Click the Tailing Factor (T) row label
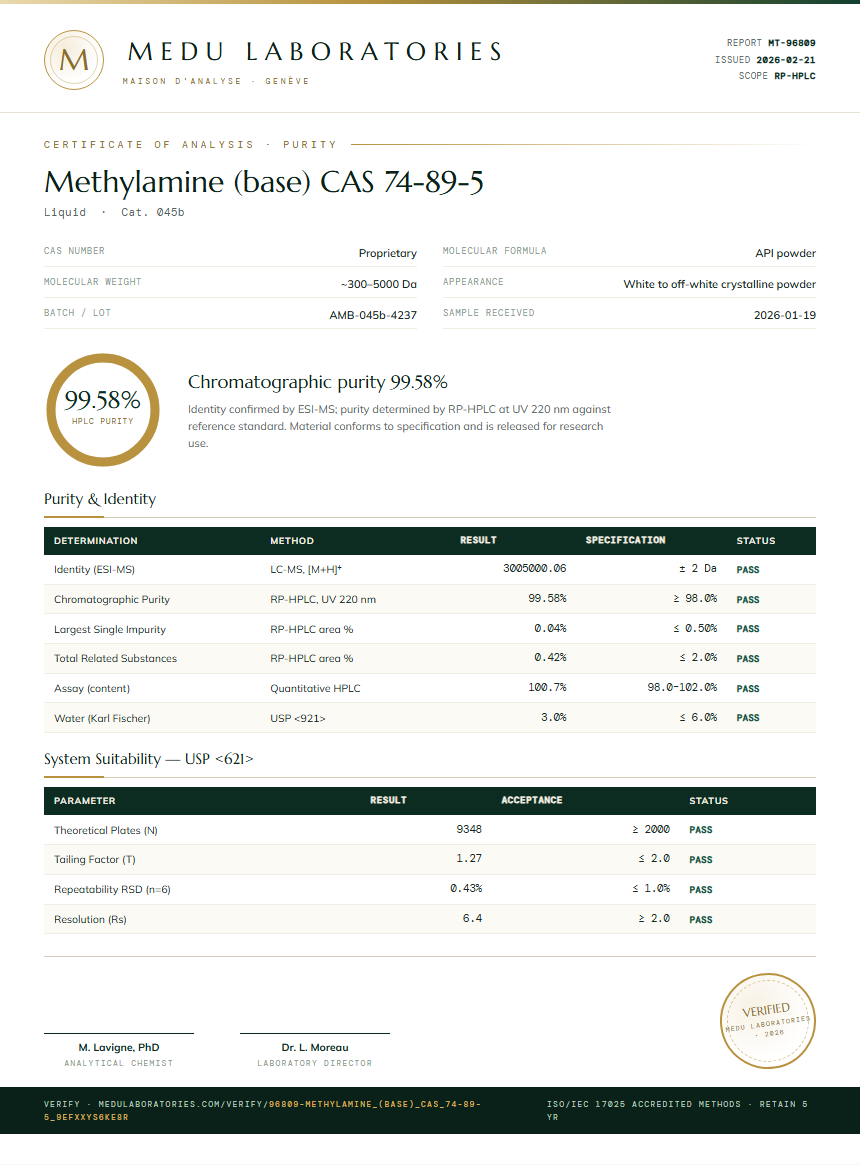The height and width of the screenshot is (1165, 860). 94,860
